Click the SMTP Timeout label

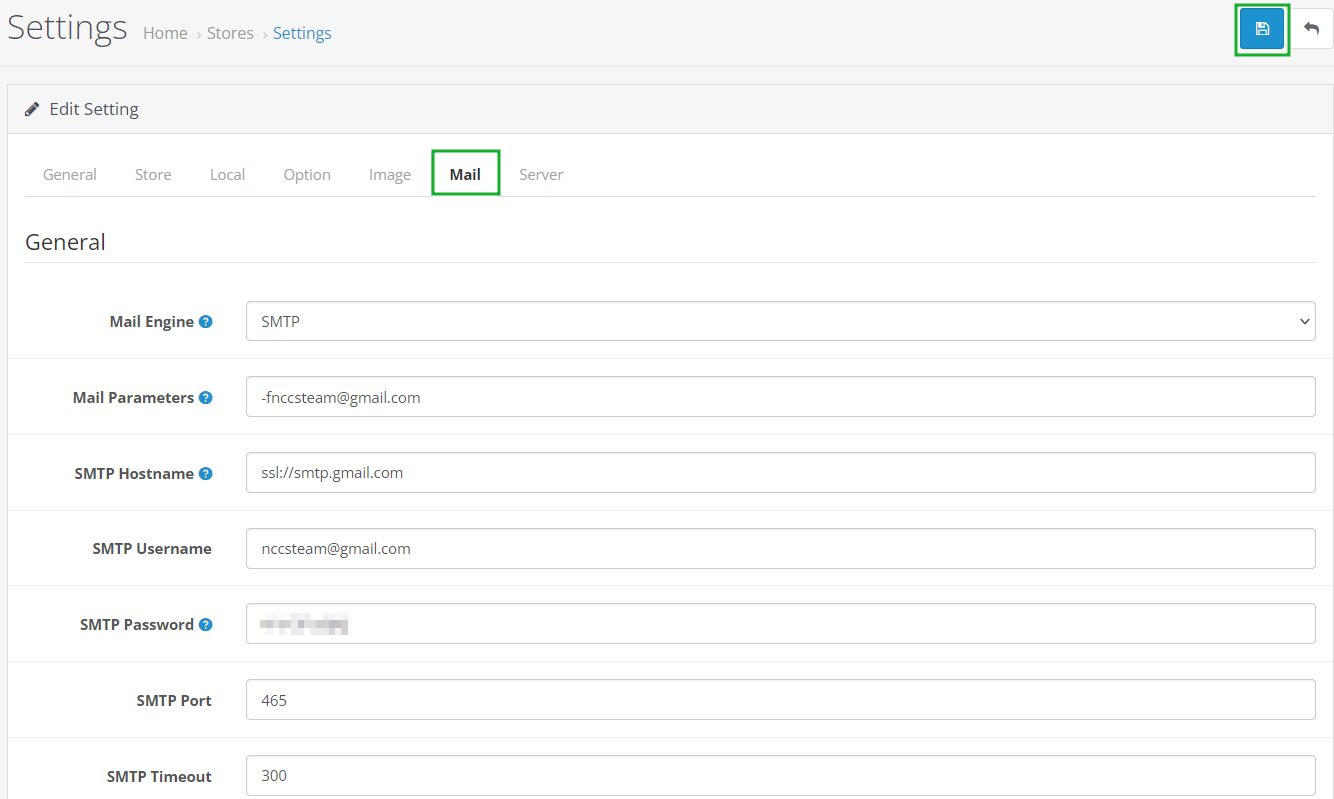[159, 776]
